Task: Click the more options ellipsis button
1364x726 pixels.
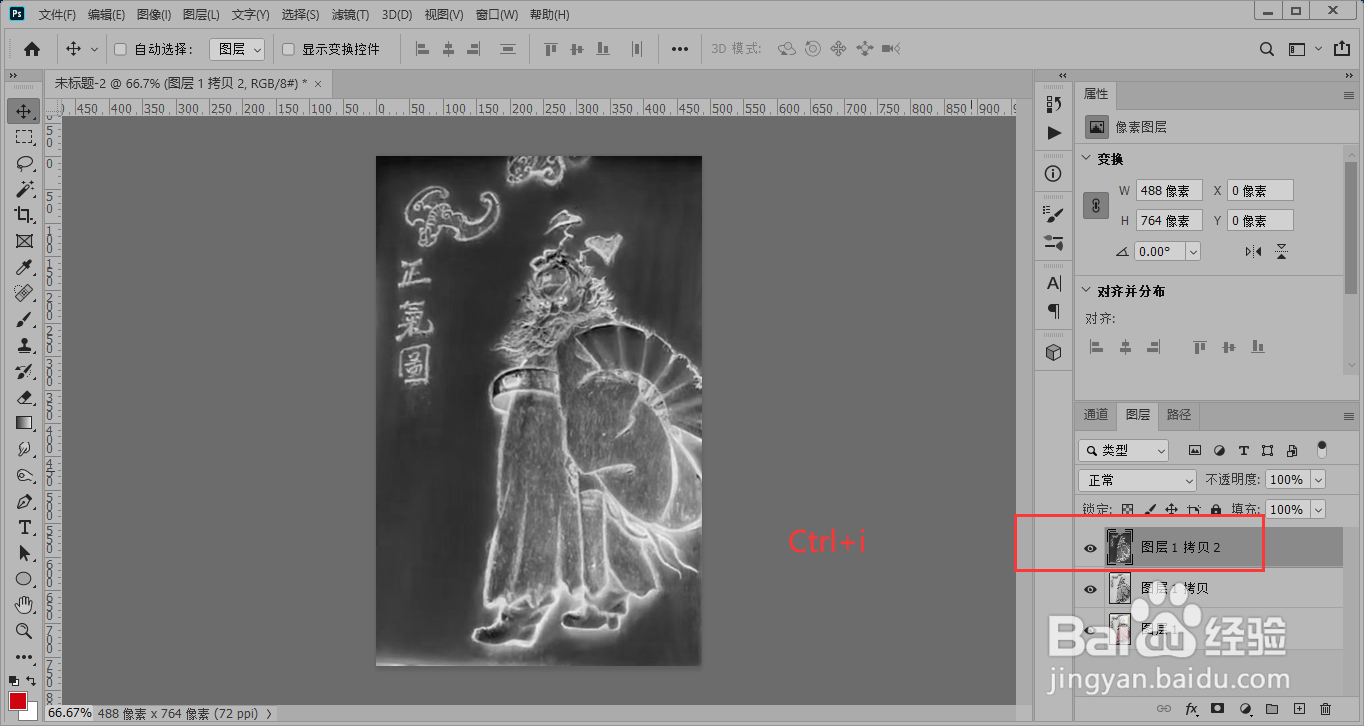Action: click(x=680, y=49)
